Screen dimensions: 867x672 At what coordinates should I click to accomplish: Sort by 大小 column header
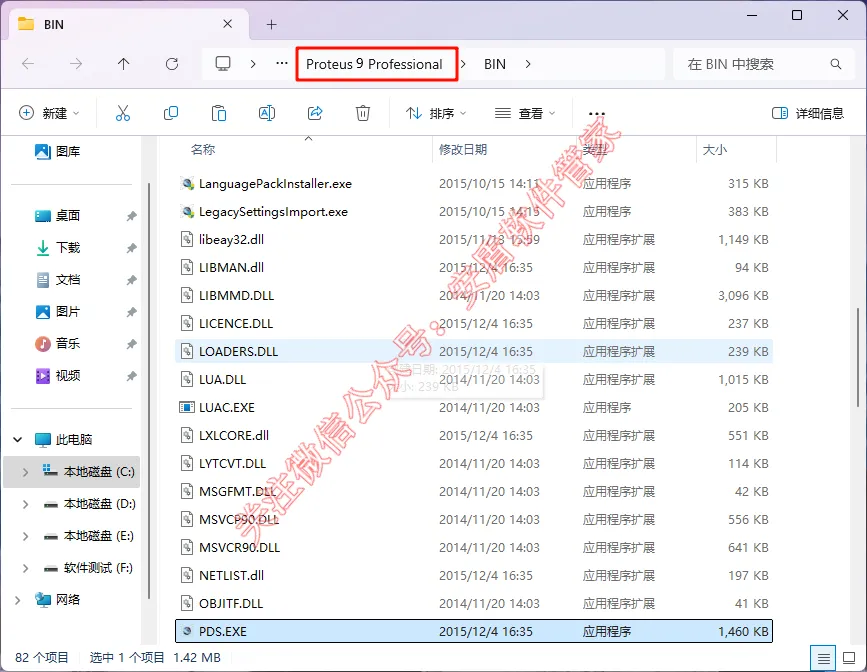(714, 150)
